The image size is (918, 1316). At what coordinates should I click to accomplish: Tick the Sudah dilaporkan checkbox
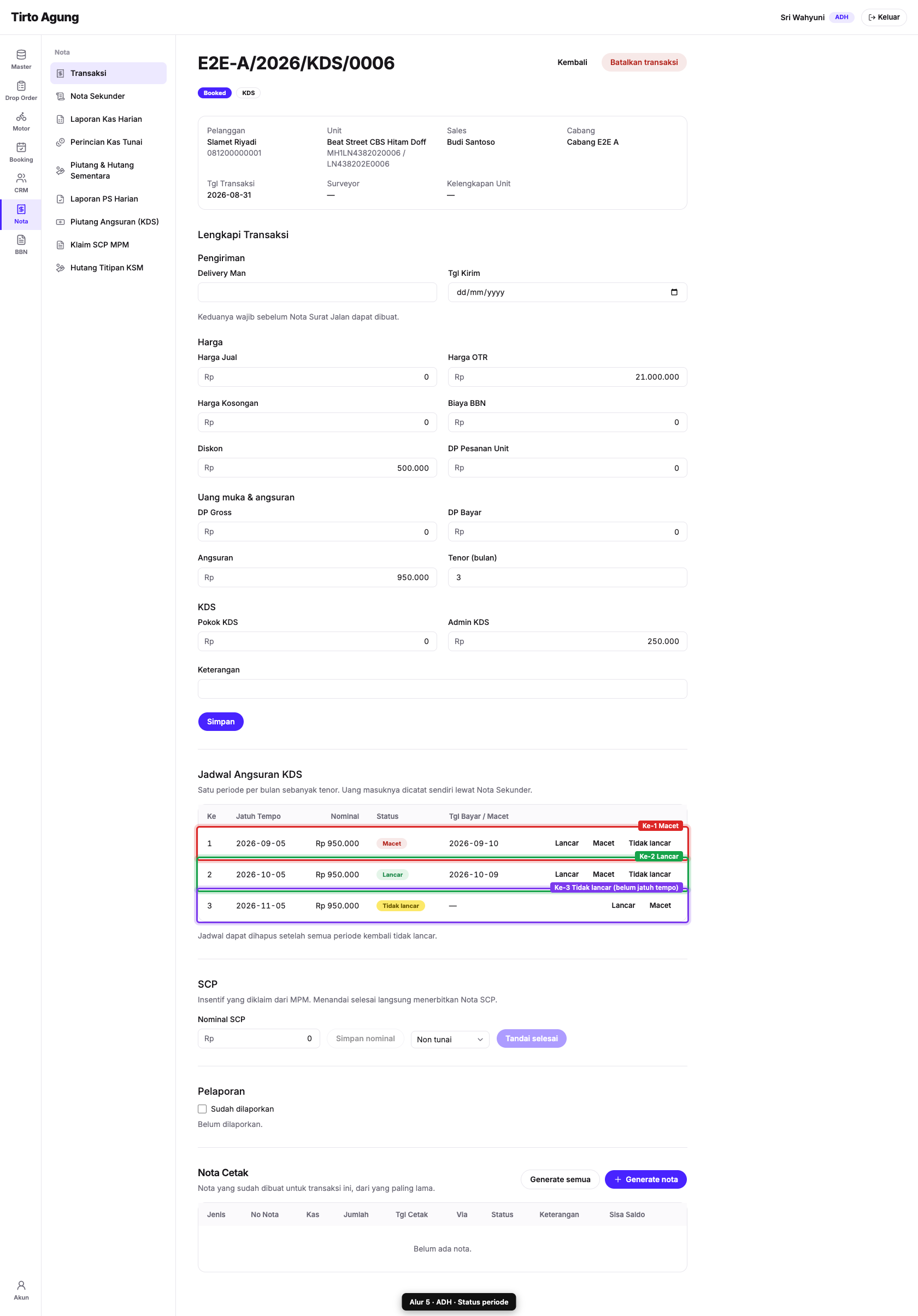[x=202, y=1109]
